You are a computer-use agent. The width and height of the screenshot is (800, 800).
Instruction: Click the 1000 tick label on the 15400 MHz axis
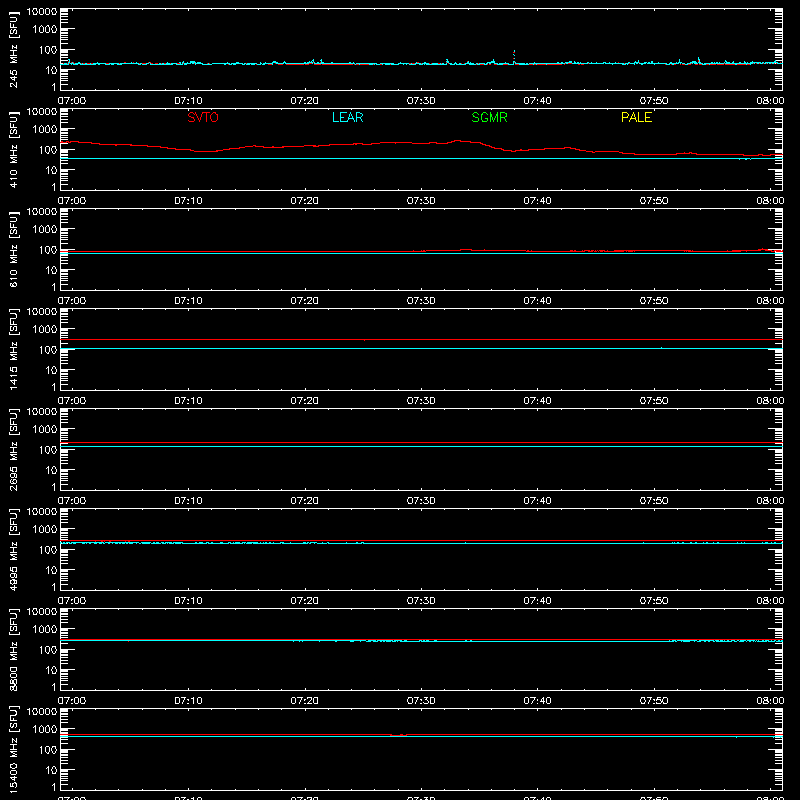coord(45,730)
